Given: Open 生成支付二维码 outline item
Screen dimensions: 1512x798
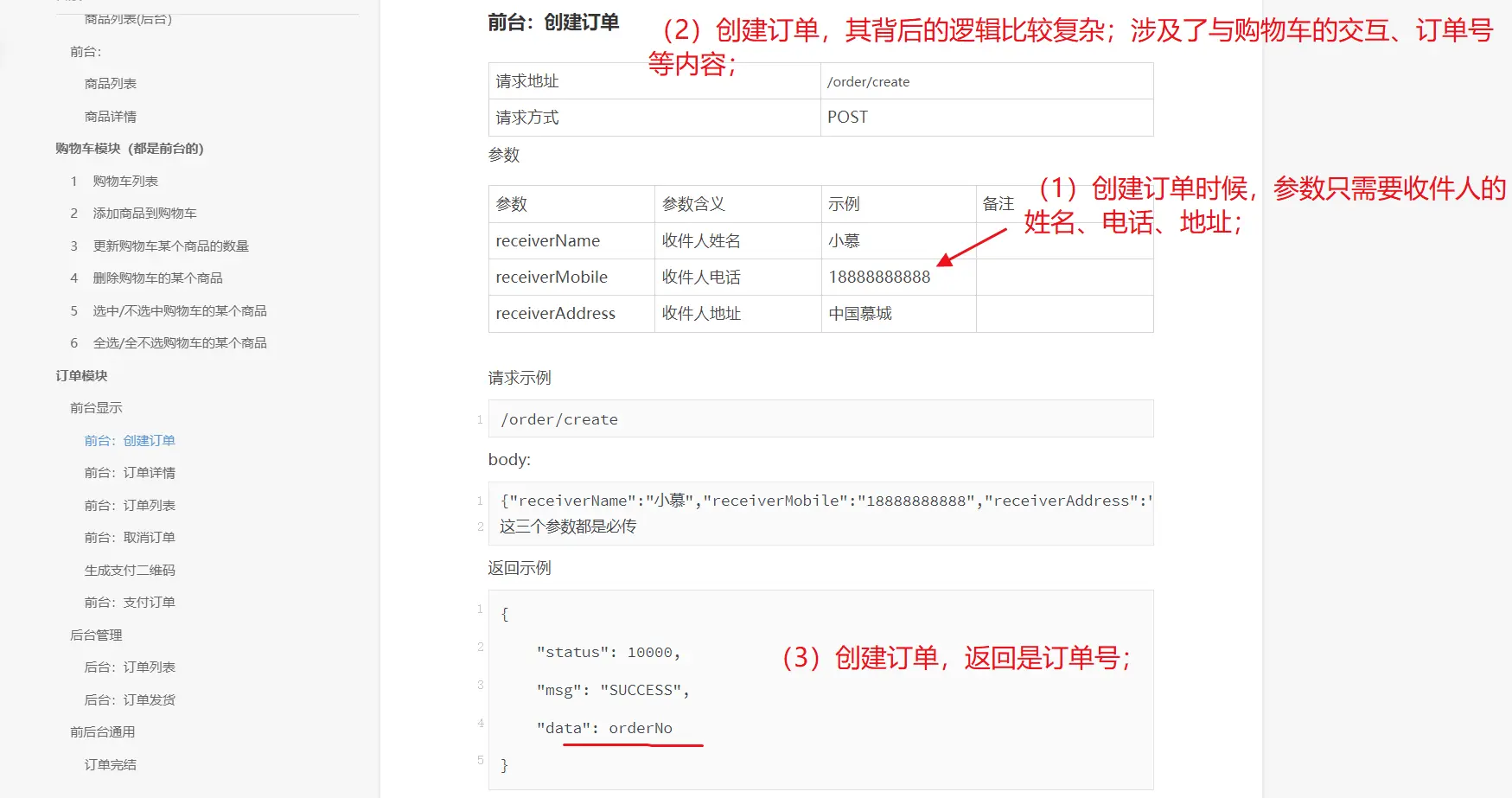Looking at the screenshot, I should (130, 571).
